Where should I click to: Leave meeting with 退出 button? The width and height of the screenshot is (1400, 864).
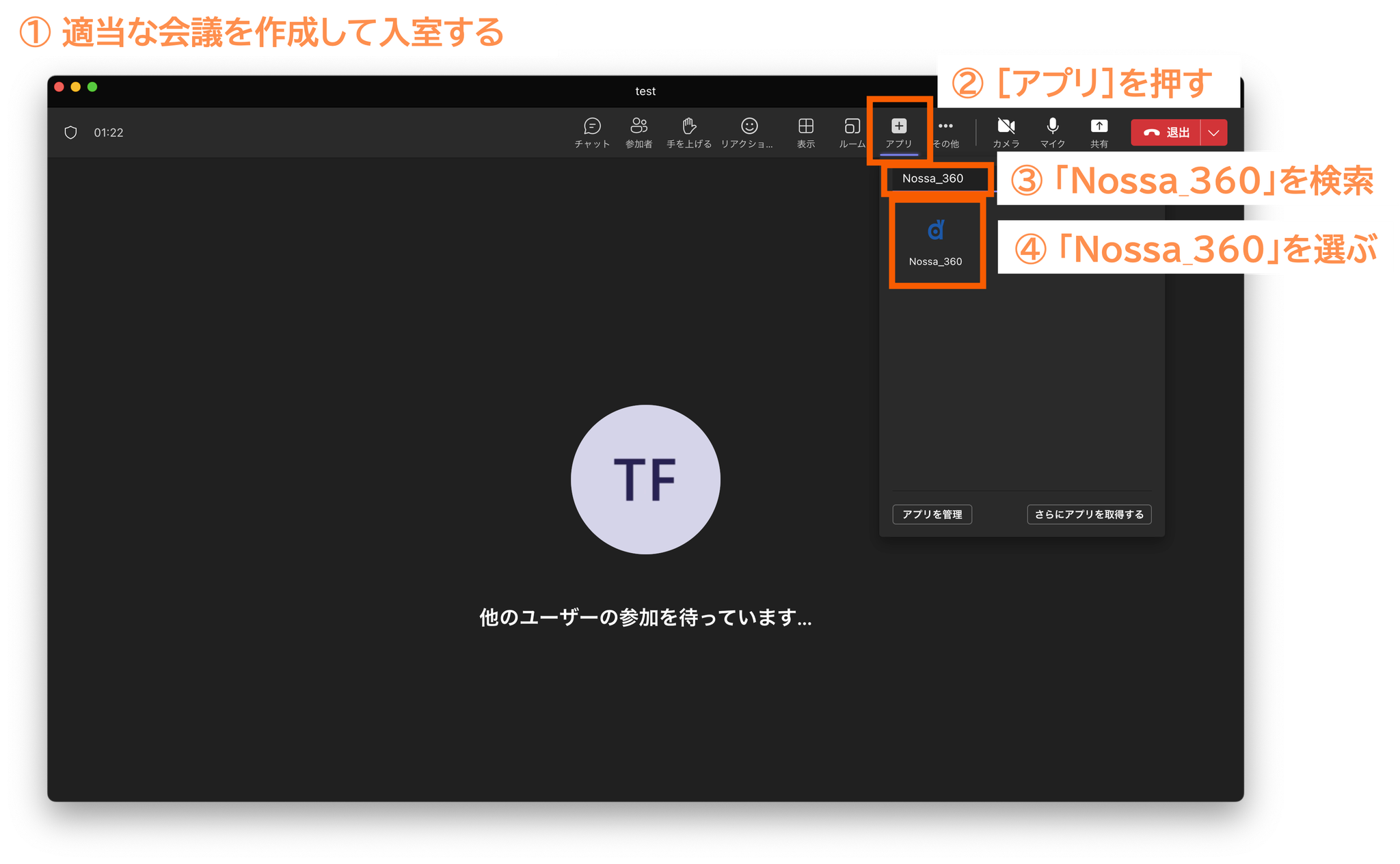1167,133
